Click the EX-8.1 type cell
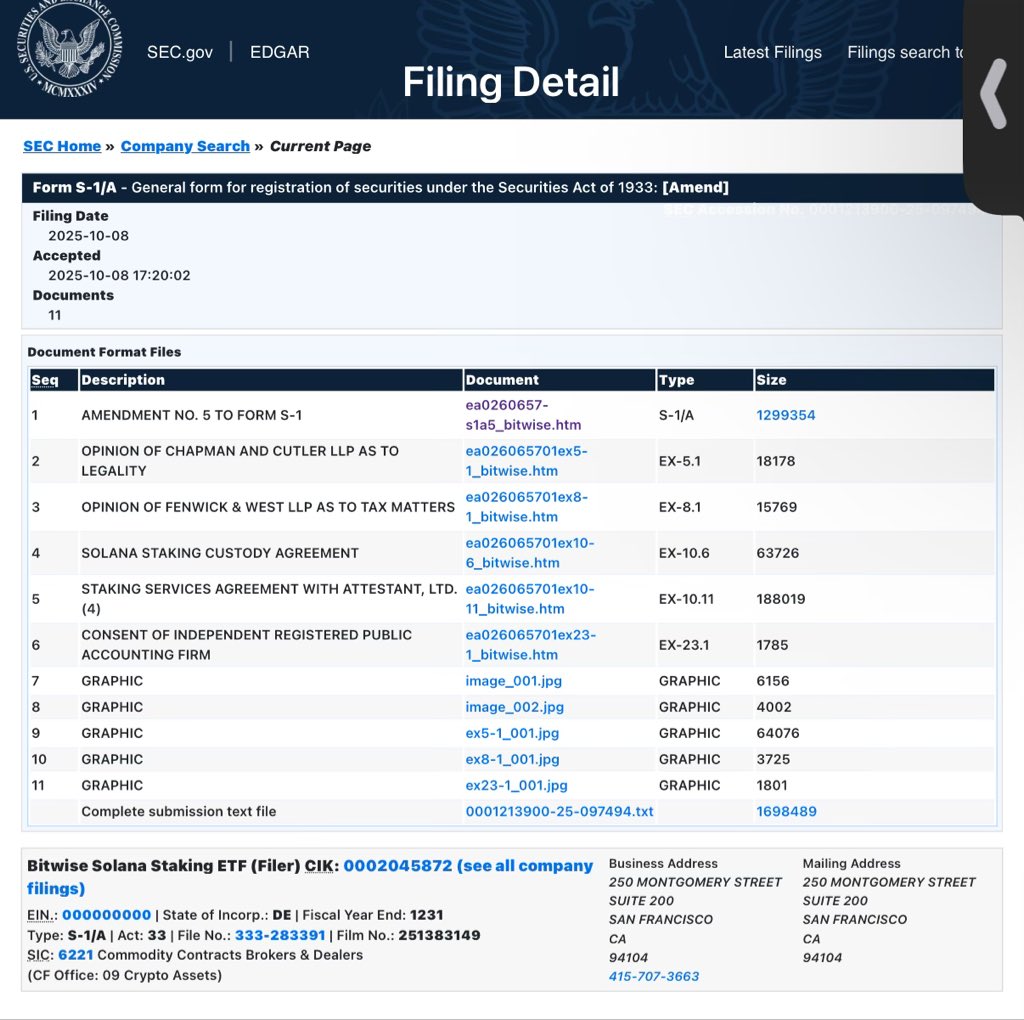This screenshot has height=1020, width=1024. (680, 507)
